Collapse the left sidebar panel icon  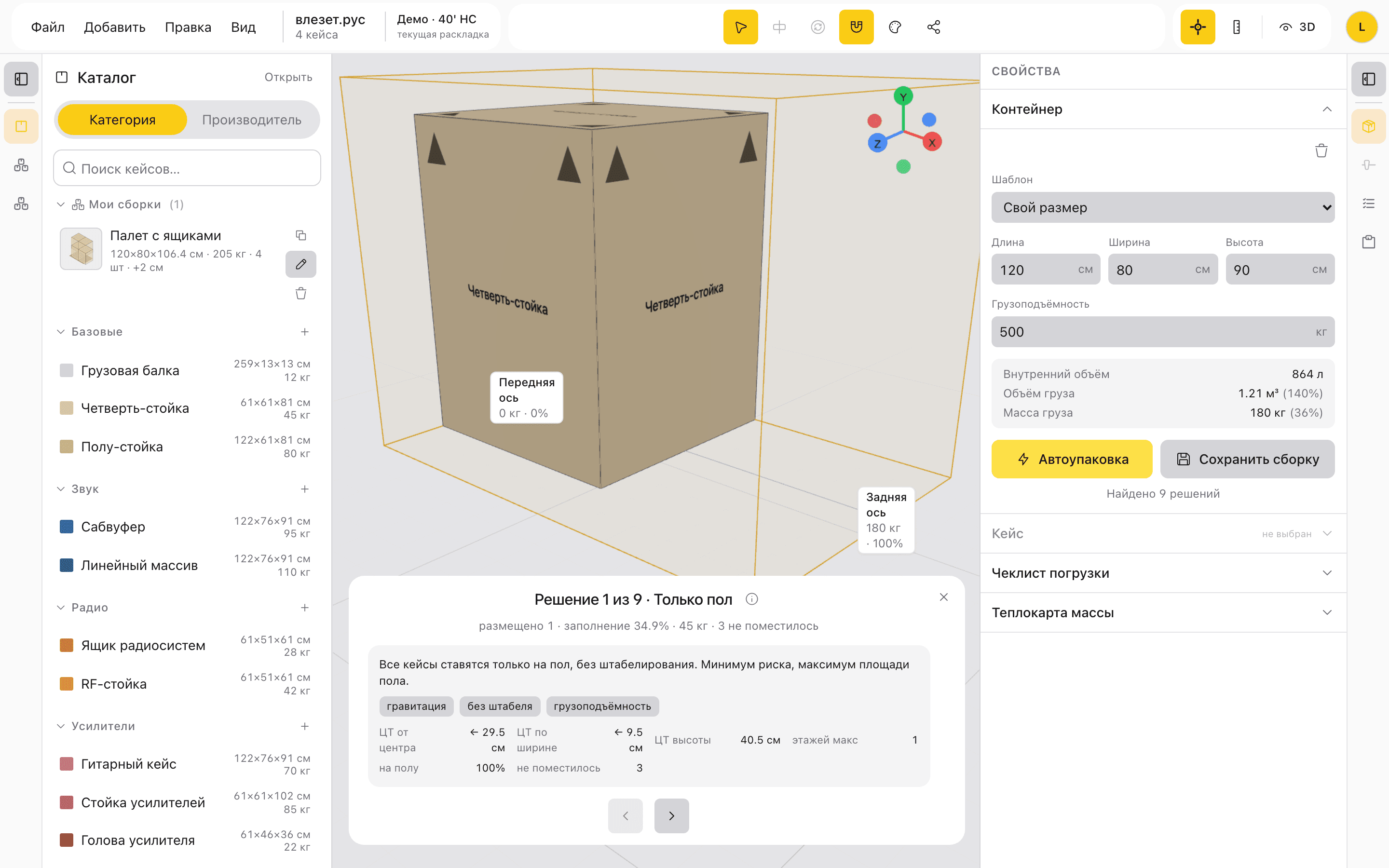click(21, 79)
